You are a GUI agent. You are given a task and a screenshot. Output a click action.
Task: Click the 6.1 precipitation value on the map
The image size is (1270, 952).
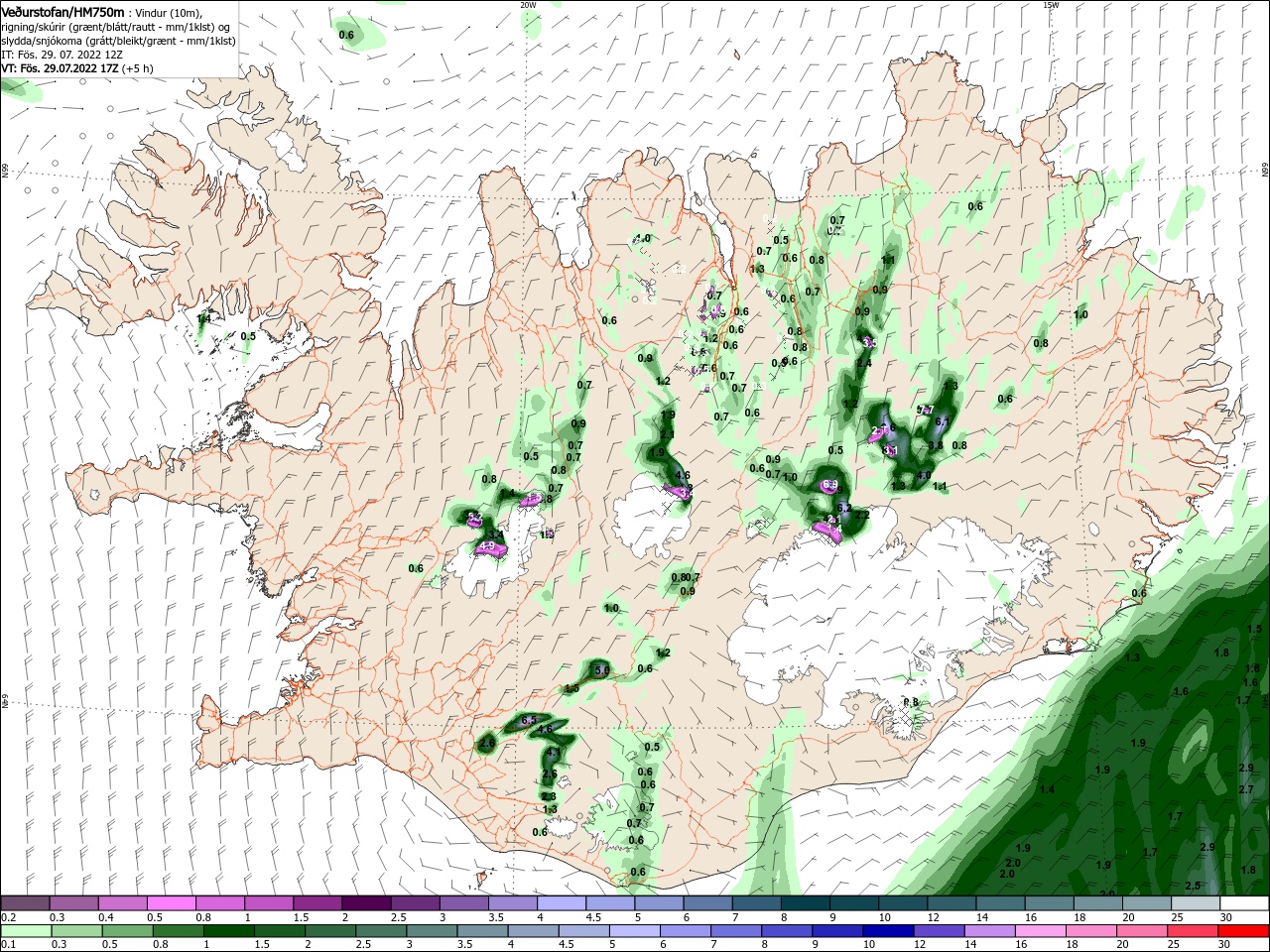[943, 421]
